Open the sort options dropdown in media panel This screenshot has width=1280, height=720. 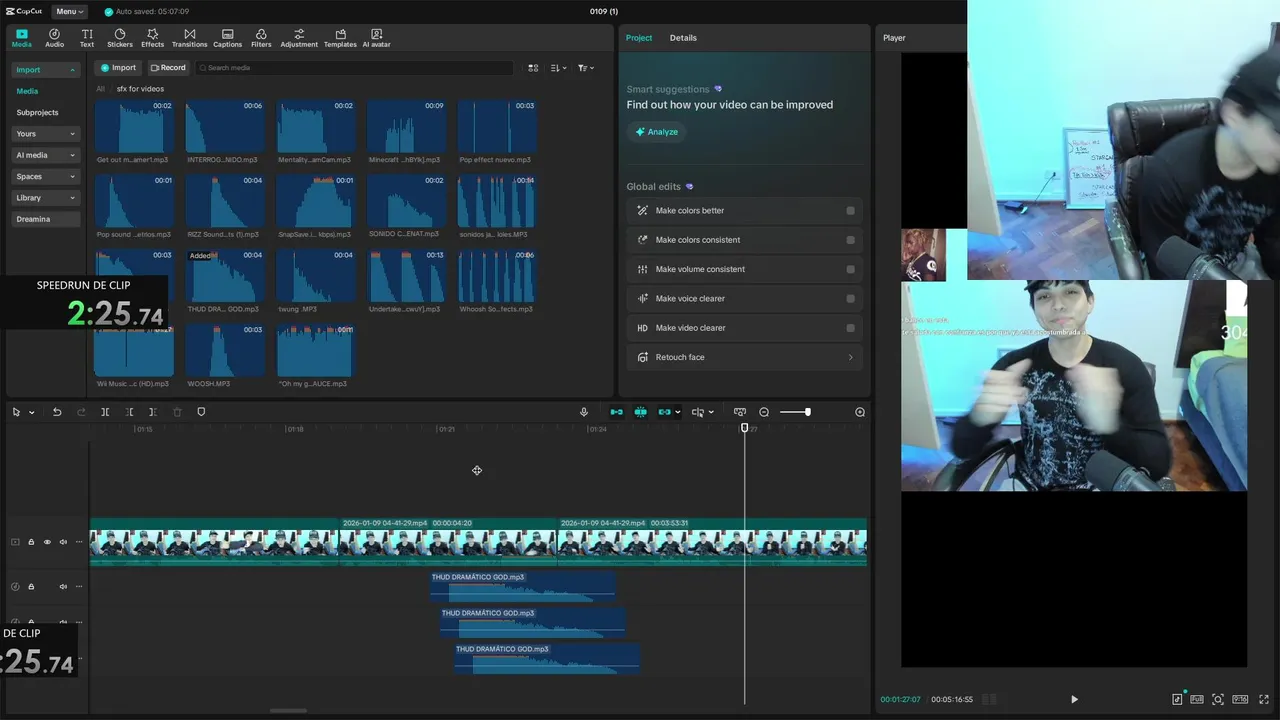pyautogui.click(x=559, y=68)
